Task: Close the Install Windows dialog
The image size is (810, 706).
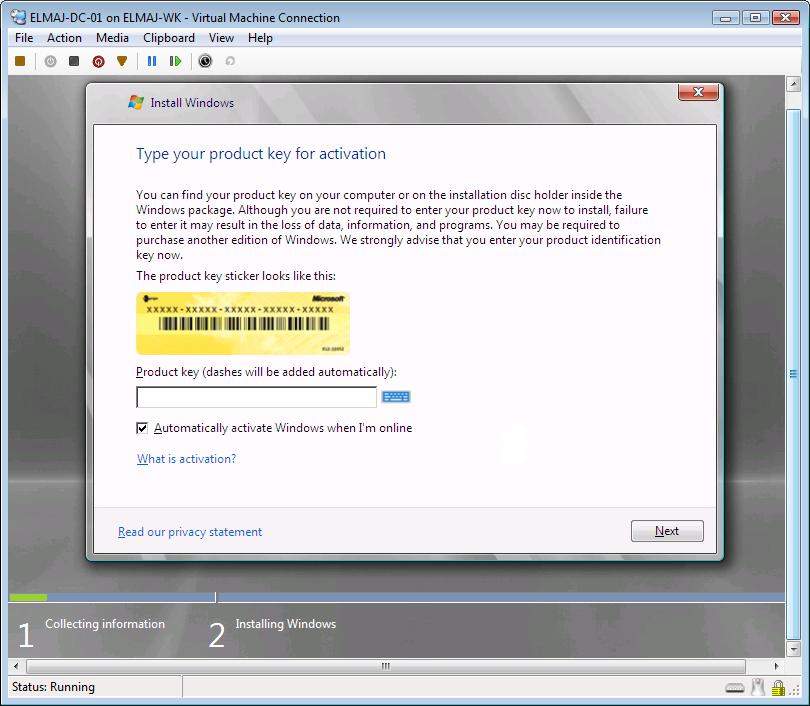Action: pyautogui.click(x=699, y=93)
